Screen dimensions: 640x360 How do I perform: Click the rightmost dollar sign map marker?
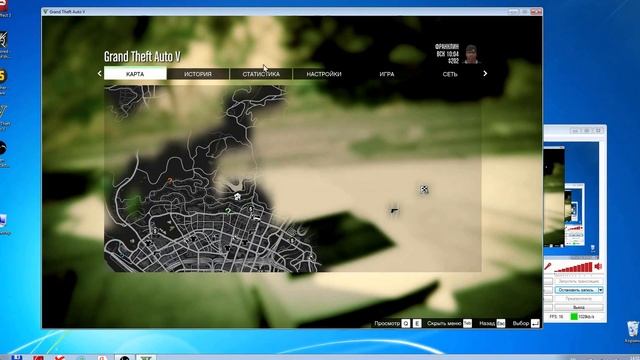point(292,241)
